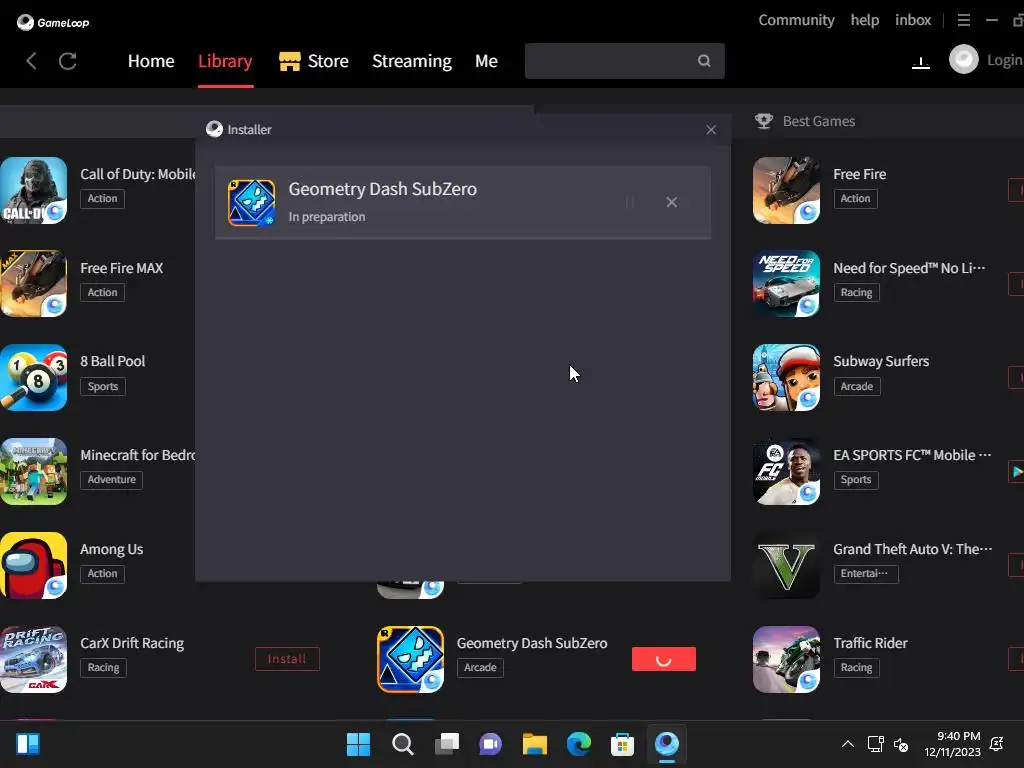Image resolution: width=1024 pixels, height=768 pixels.
Task: Open Among Us game icon
Action: click(x=33, y=566)
